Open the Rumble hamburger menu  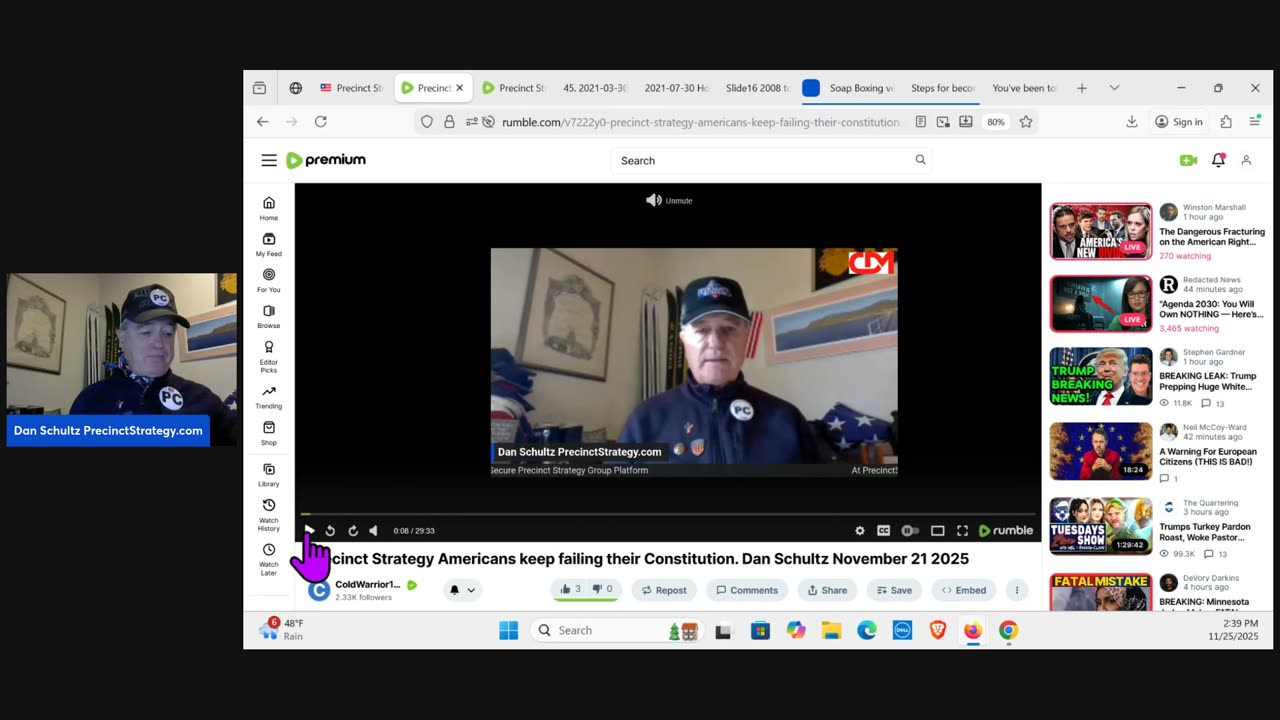point(269,160)
